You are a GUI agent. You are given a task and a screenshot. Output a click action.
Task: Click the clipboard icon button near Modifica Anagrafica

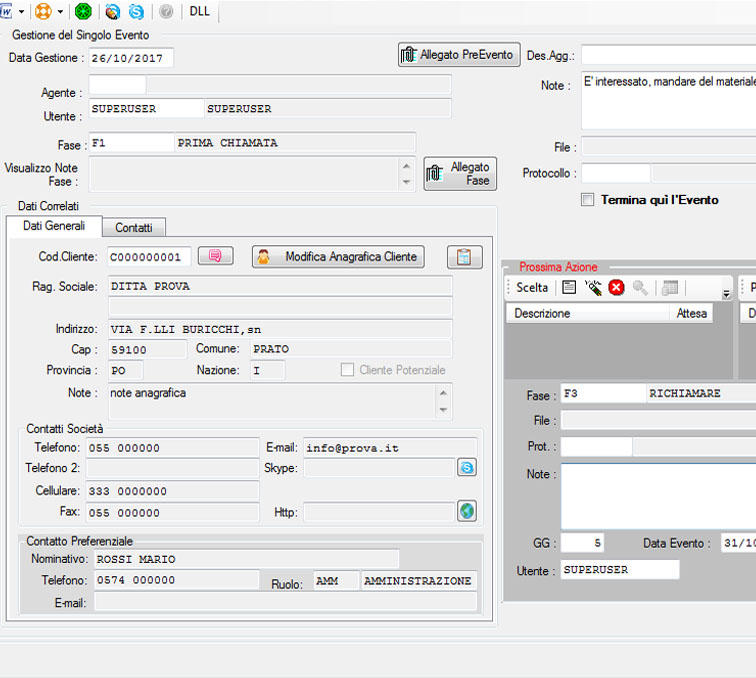click(464, 257)
